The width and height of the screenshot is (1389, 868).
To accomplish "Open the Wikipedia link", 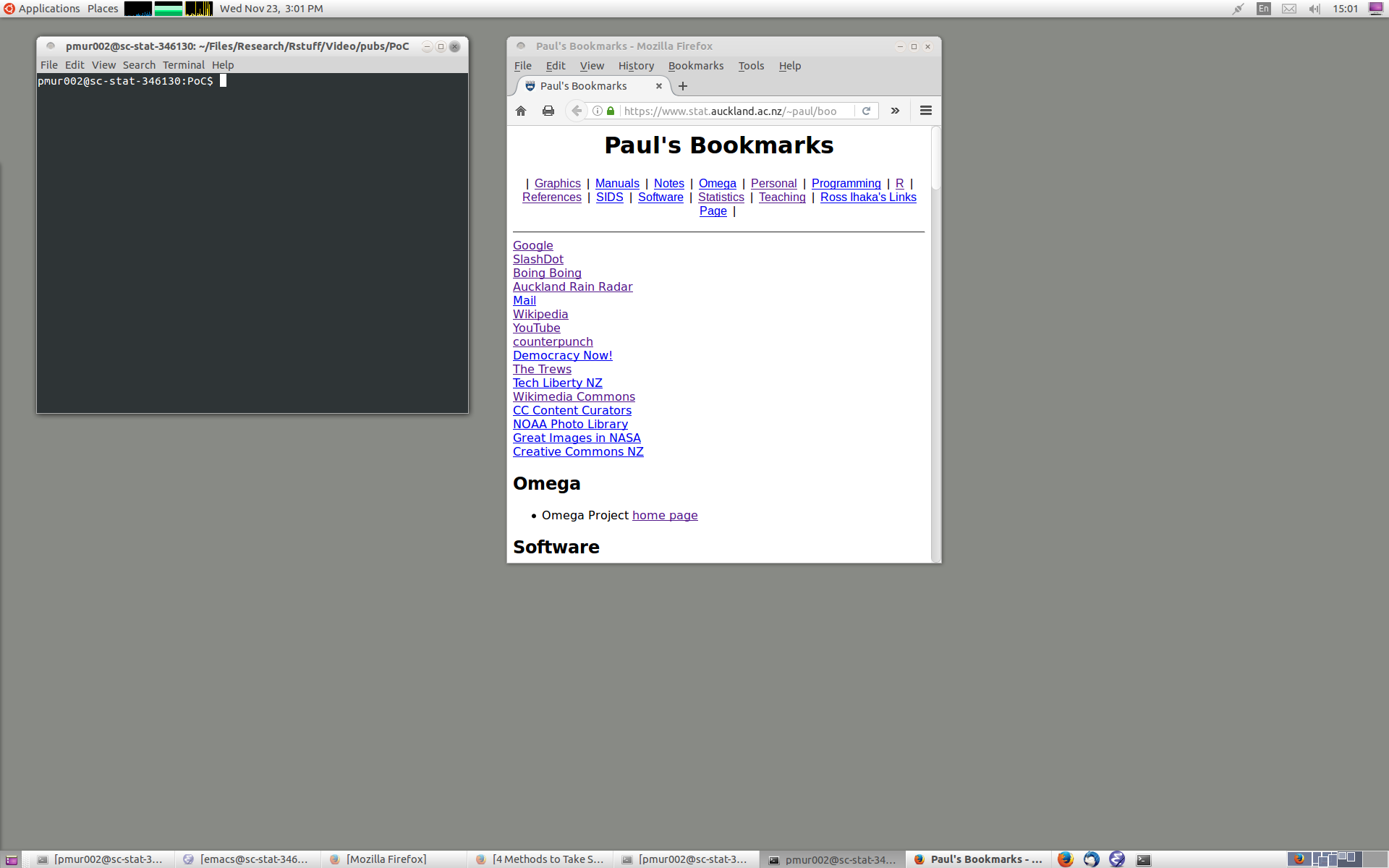I will coord(540,315).
